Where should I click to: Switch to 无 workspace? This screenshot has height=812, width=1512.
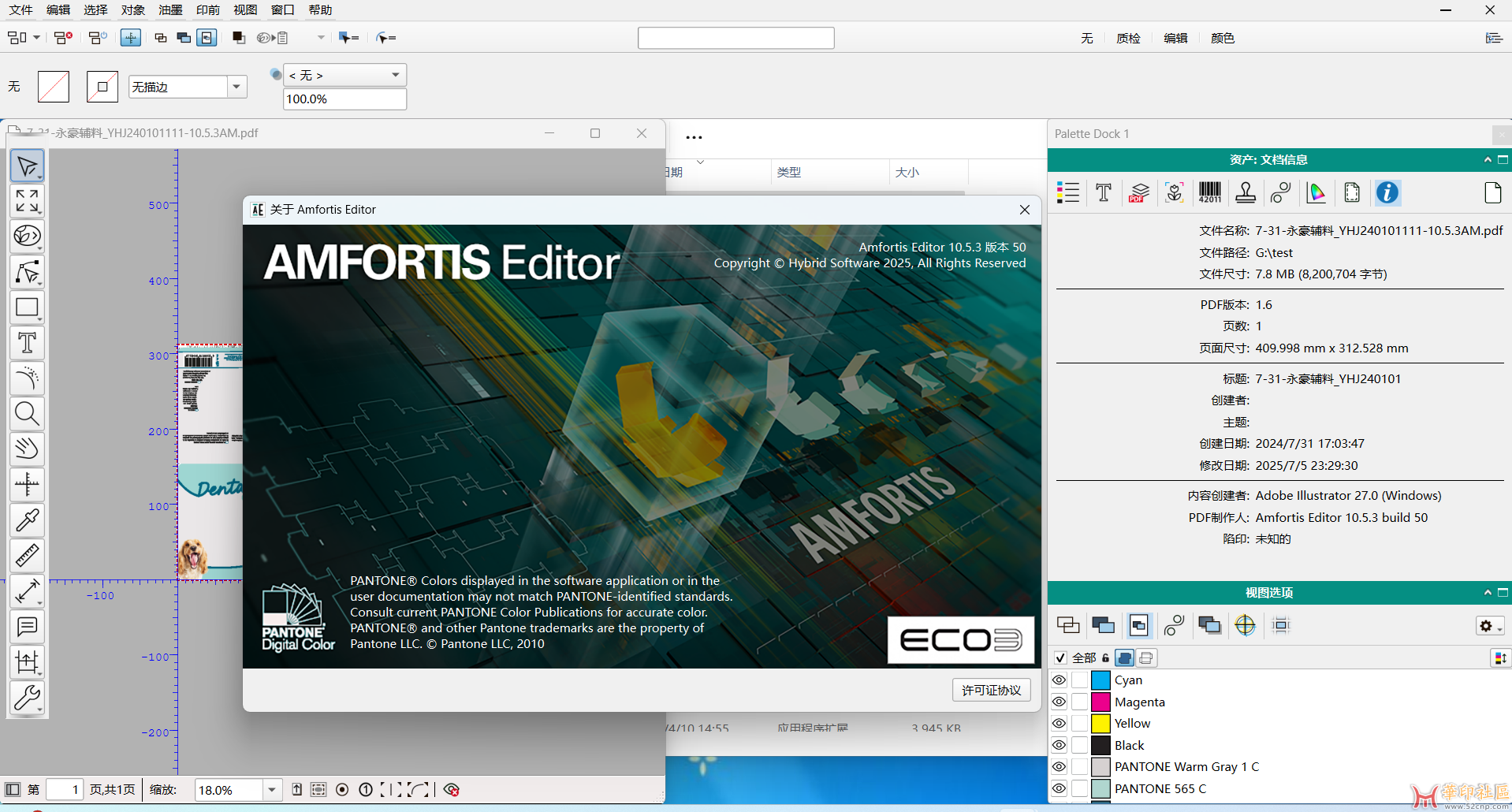(1087, 38)
